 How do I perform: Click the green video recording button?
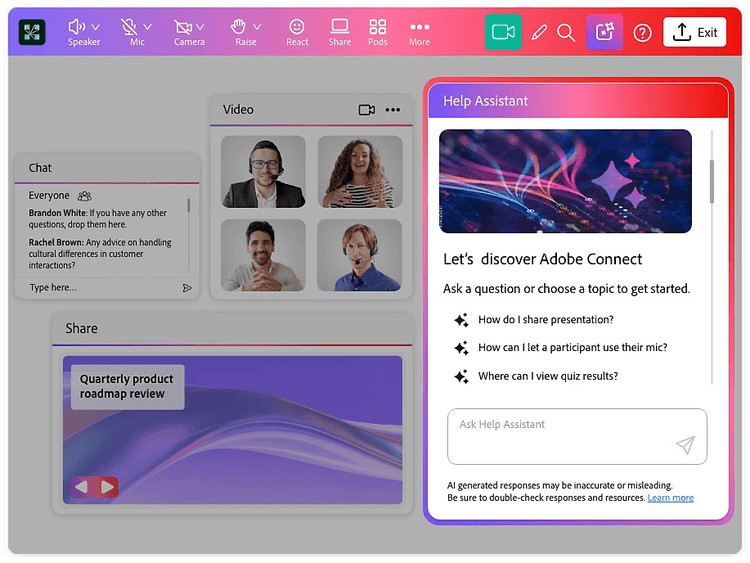[x=503, y=32]
